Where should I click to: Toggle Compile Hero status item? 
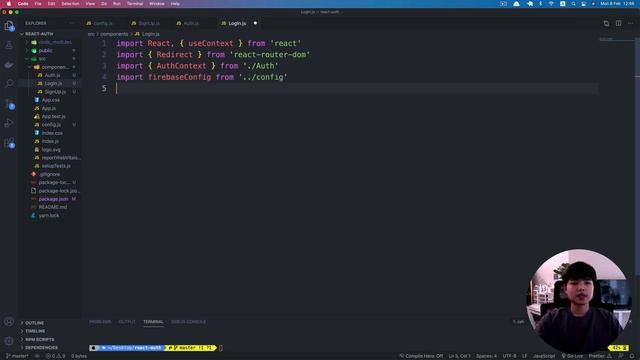click(x=421, y=356)
